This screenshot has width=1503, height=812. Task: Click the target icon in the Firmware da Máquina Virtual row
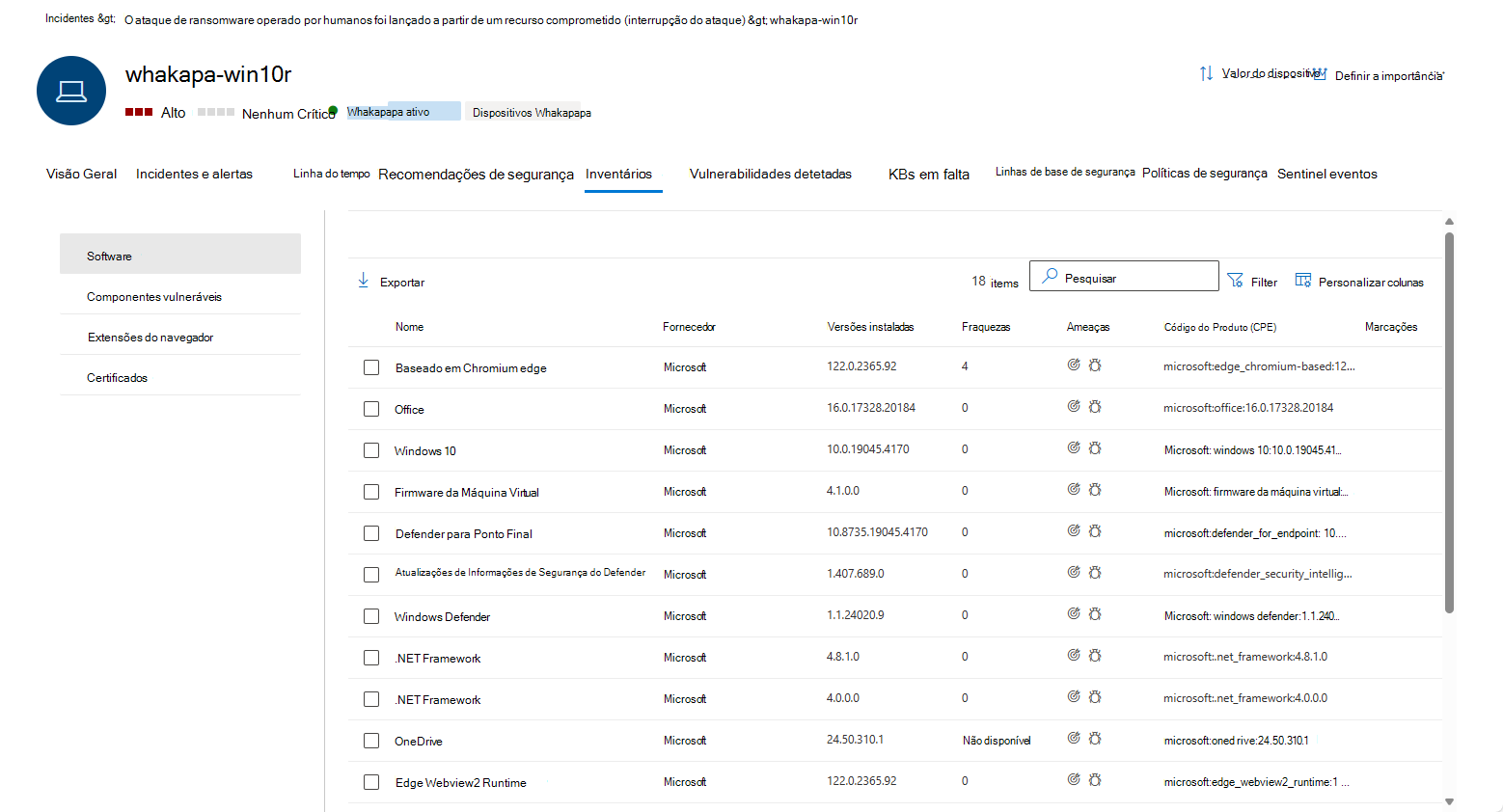[1074, 490]
